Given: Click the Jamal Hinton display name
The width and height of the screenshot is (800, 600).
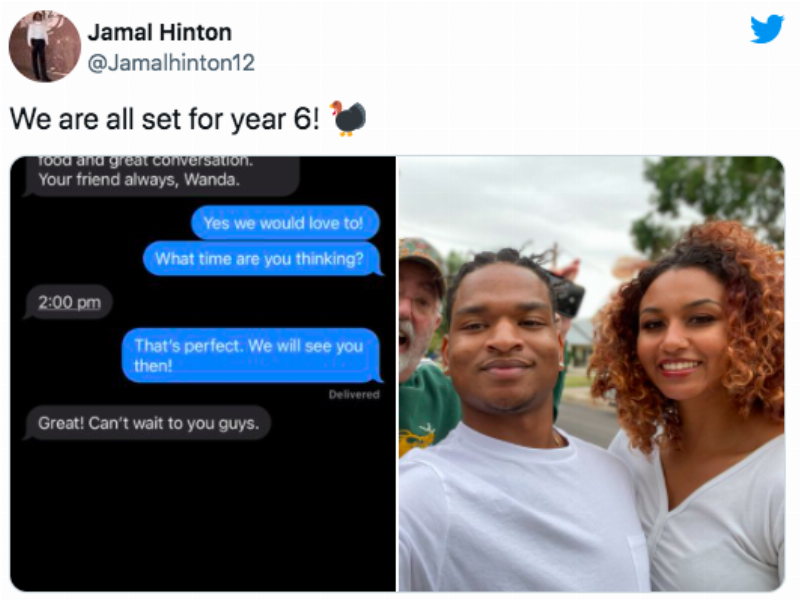Looking at the screenshot, I should [x=160, y=32].
